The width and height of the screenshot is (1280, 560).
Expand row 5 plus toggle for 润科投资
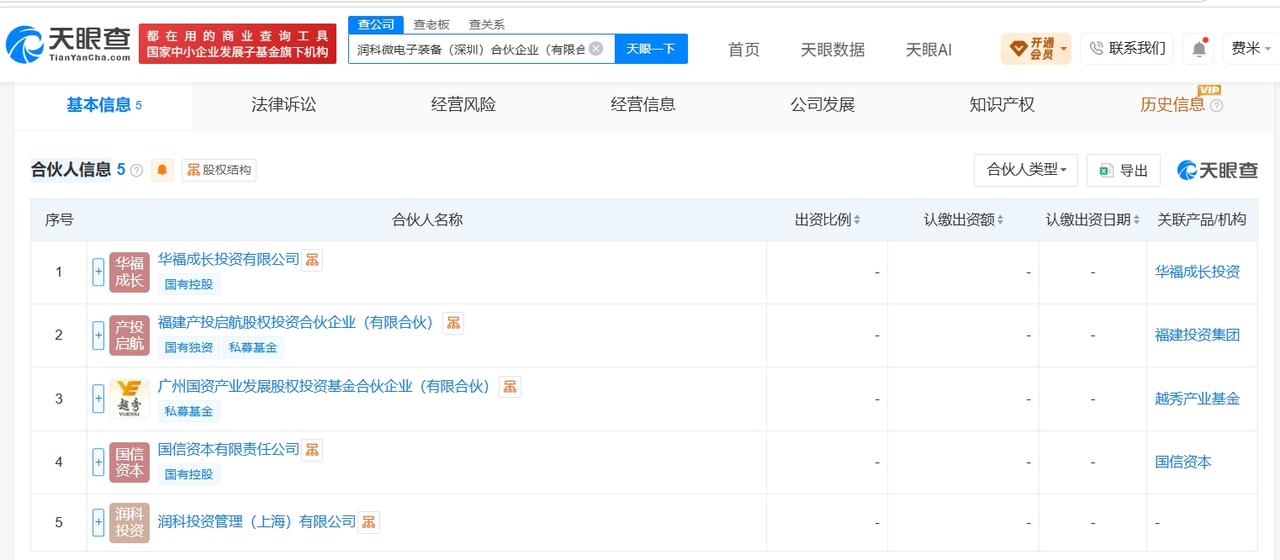point(98,522)
